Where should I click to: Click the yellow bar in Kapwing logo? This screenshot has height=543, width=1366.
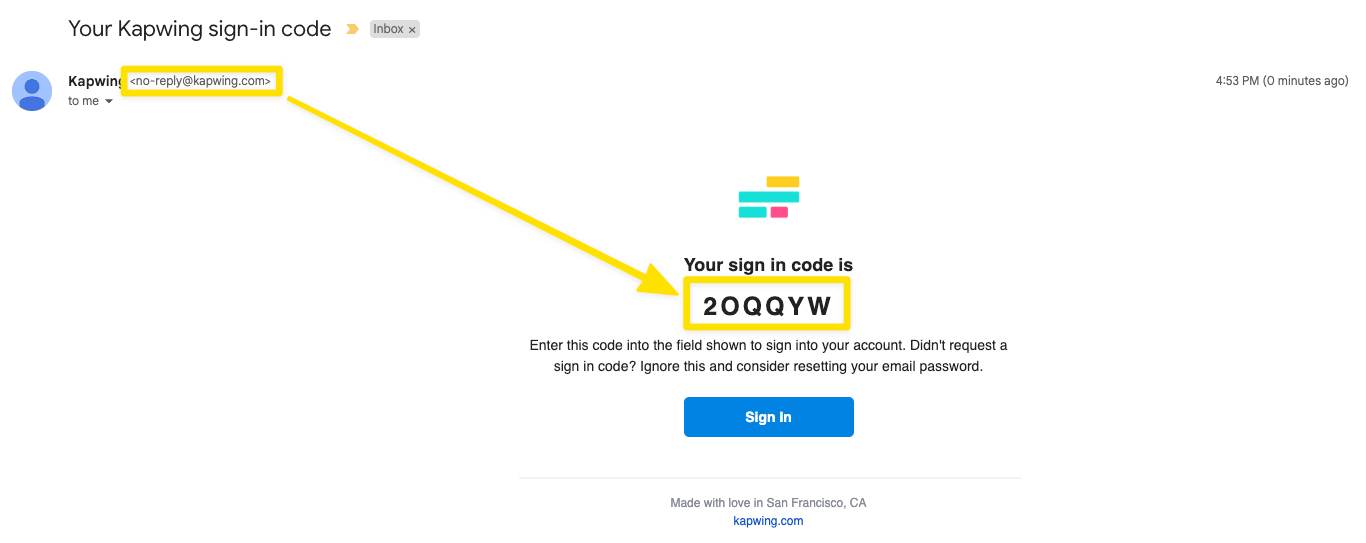(x=782, y=182)
